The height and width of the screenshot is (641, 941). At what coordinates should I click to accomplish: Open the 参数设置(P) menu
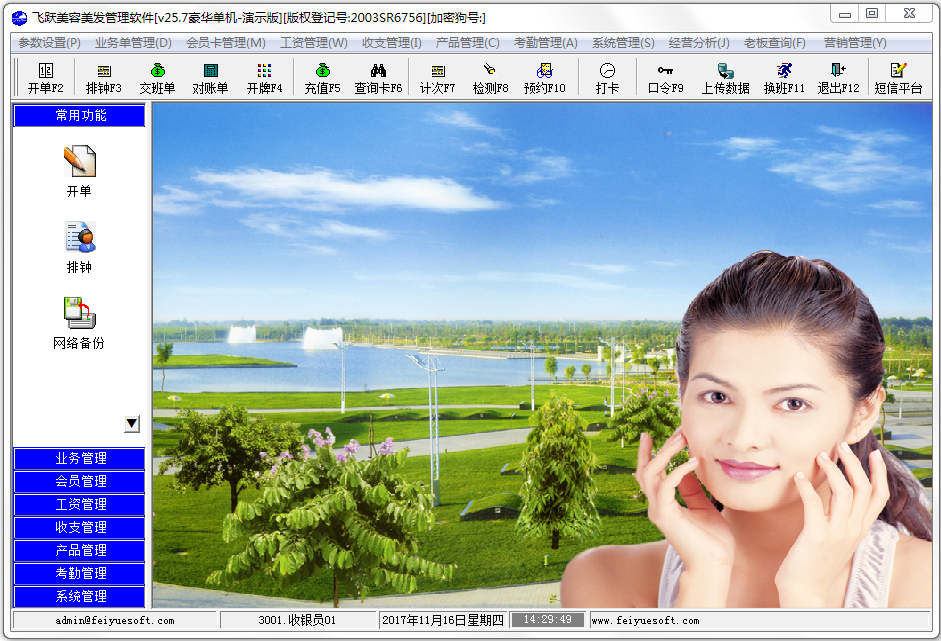pyautogui.click(x=49, y=43)
